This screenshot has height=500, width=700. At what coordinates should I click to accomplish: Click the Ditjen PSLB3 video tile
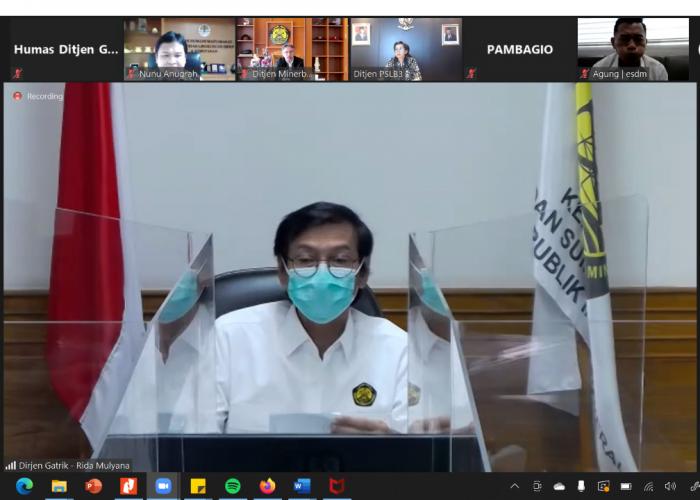(x=405, y=48)
